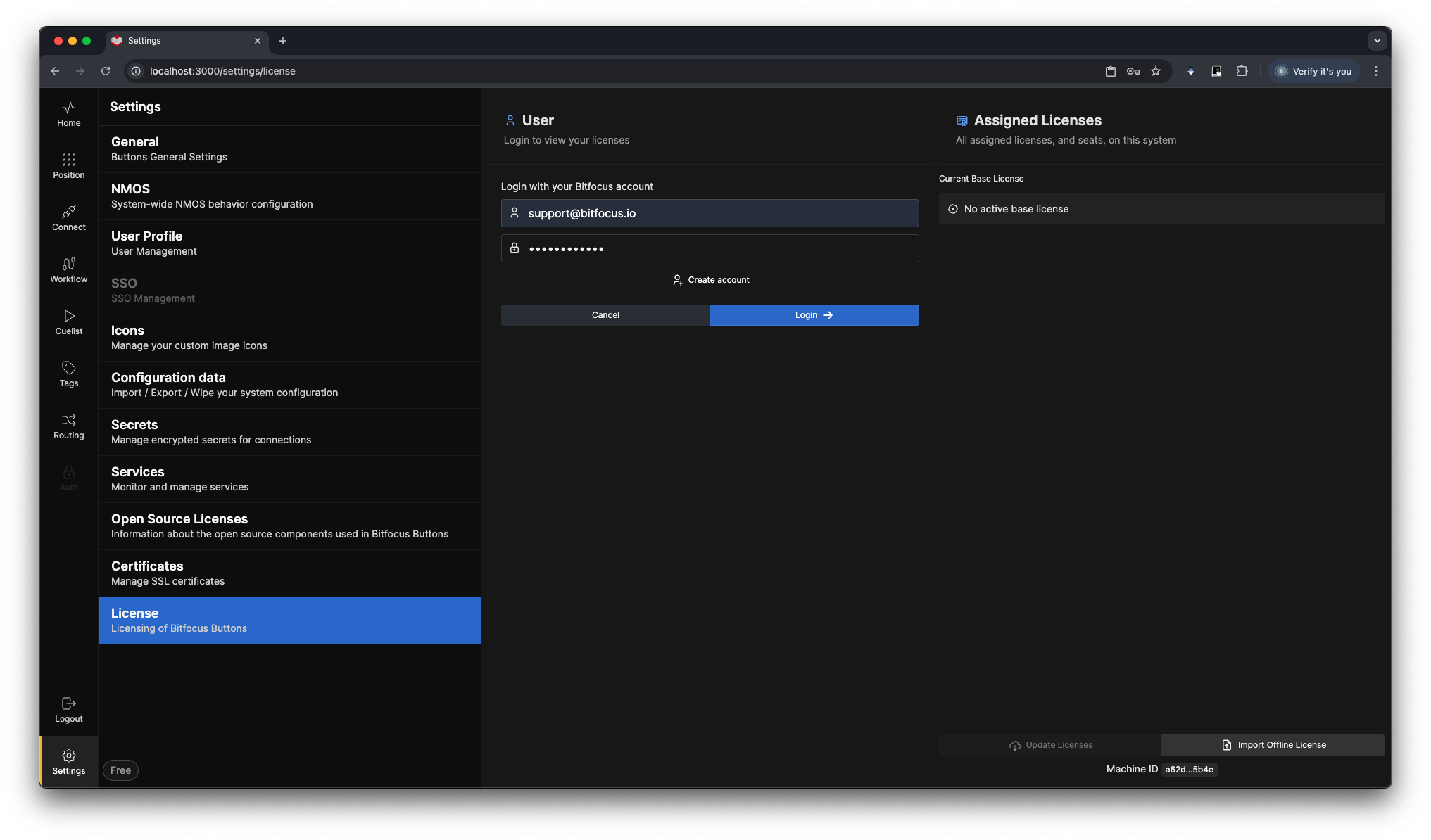Click the blue download extension icon
The width and height of the screenshot is (1431, 840).
click(1191, 71)
